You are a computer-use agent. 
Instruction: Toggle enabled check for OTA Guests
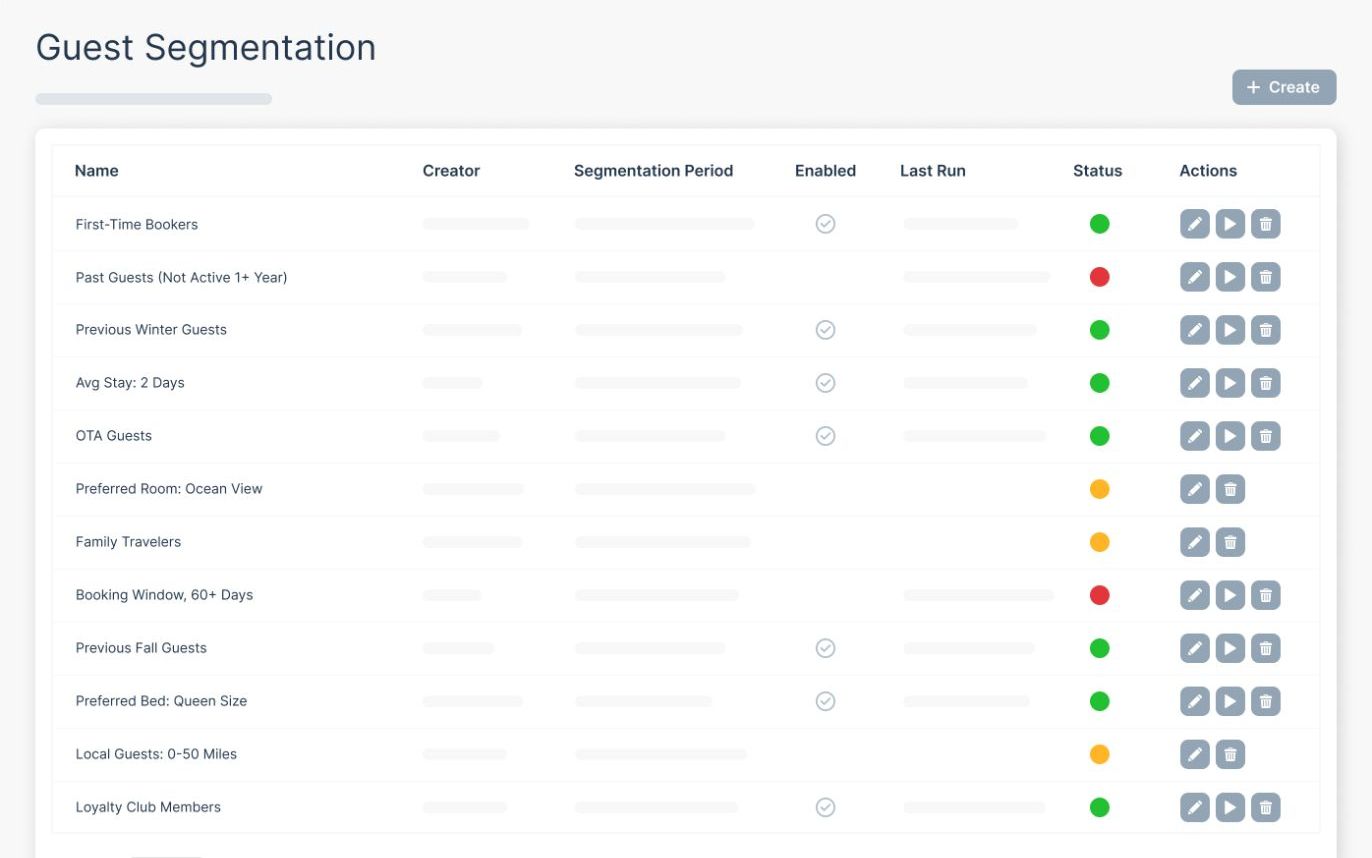(x=825, y=436)
